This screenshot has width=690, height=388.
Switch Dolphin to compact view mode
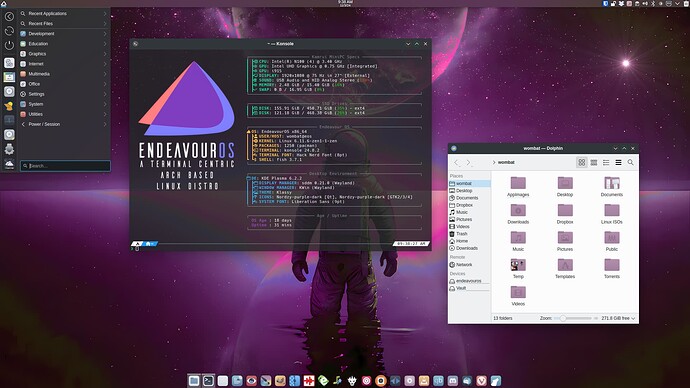pyautogui.click(x=594, y=162)
